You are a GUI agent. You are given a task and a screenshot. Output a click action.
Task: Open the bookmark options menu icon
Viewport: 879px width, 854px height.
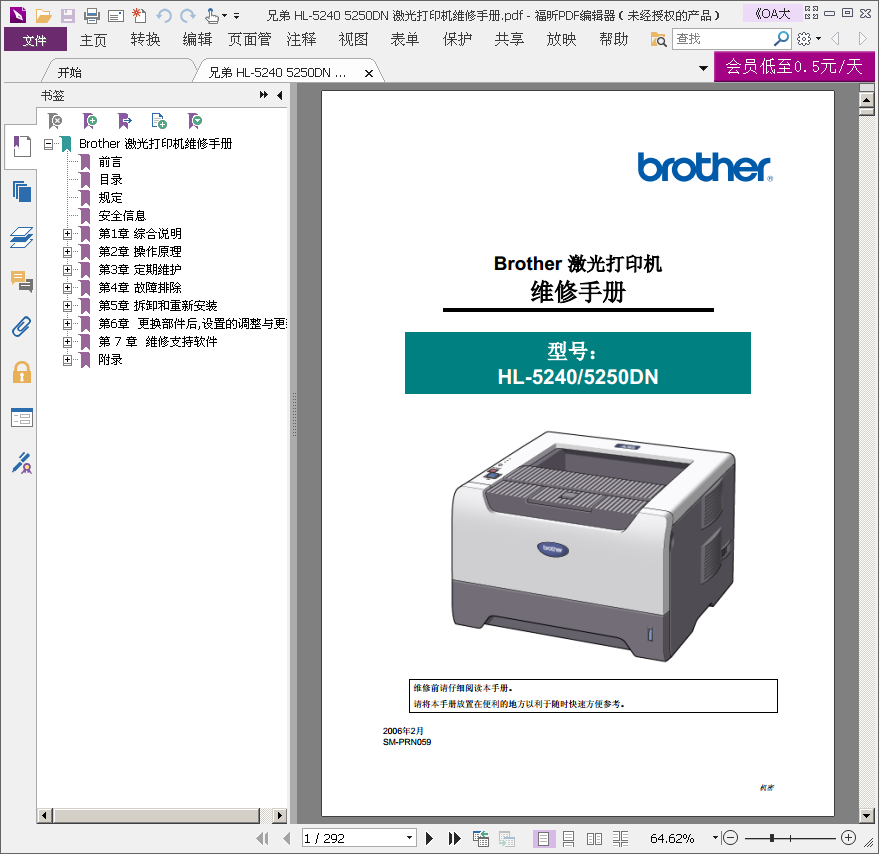tap(195, 121)
